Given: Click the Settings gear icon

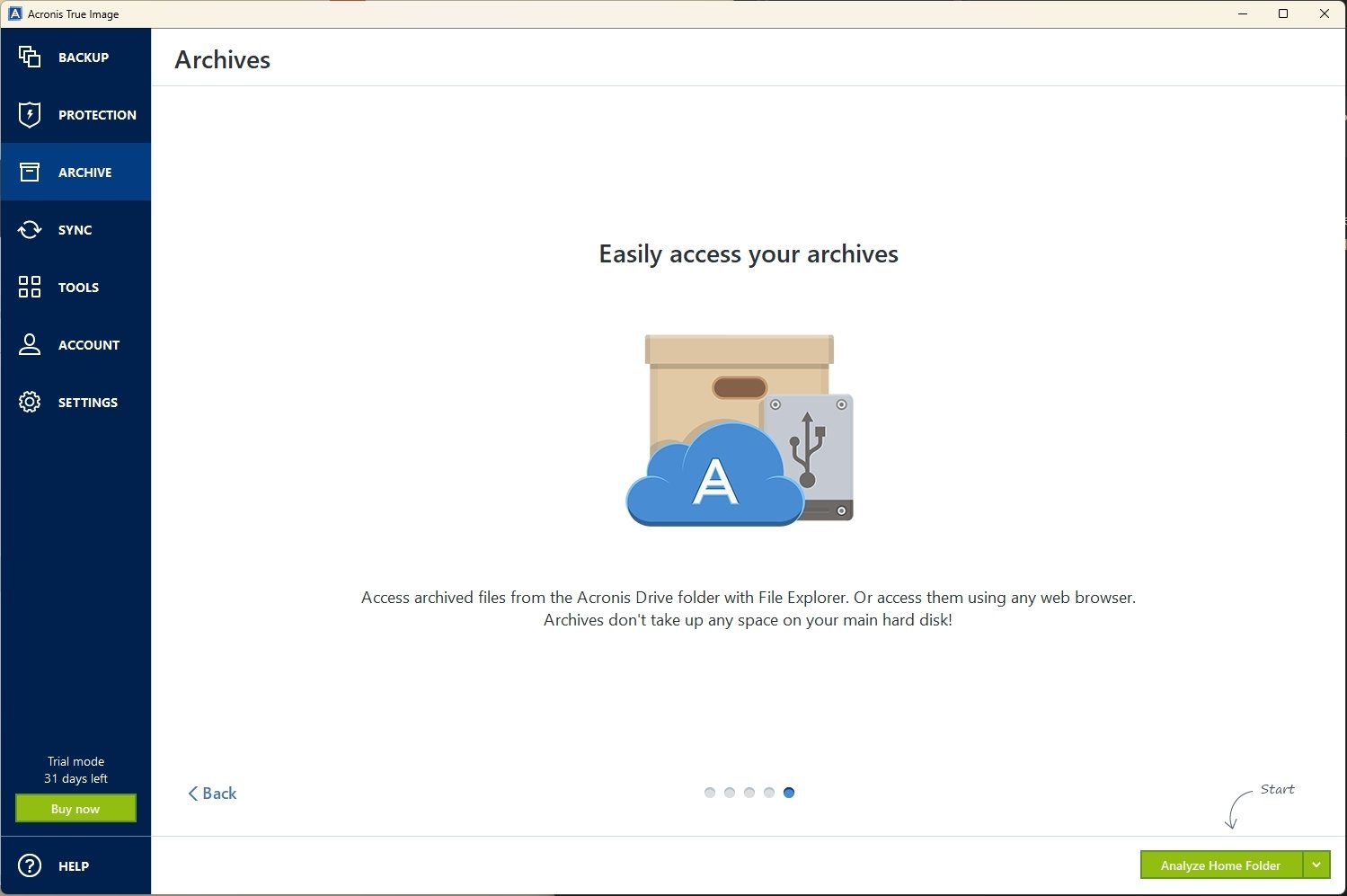Looking at the screenshot, I should pyautogui.click(x=30, y=402).
